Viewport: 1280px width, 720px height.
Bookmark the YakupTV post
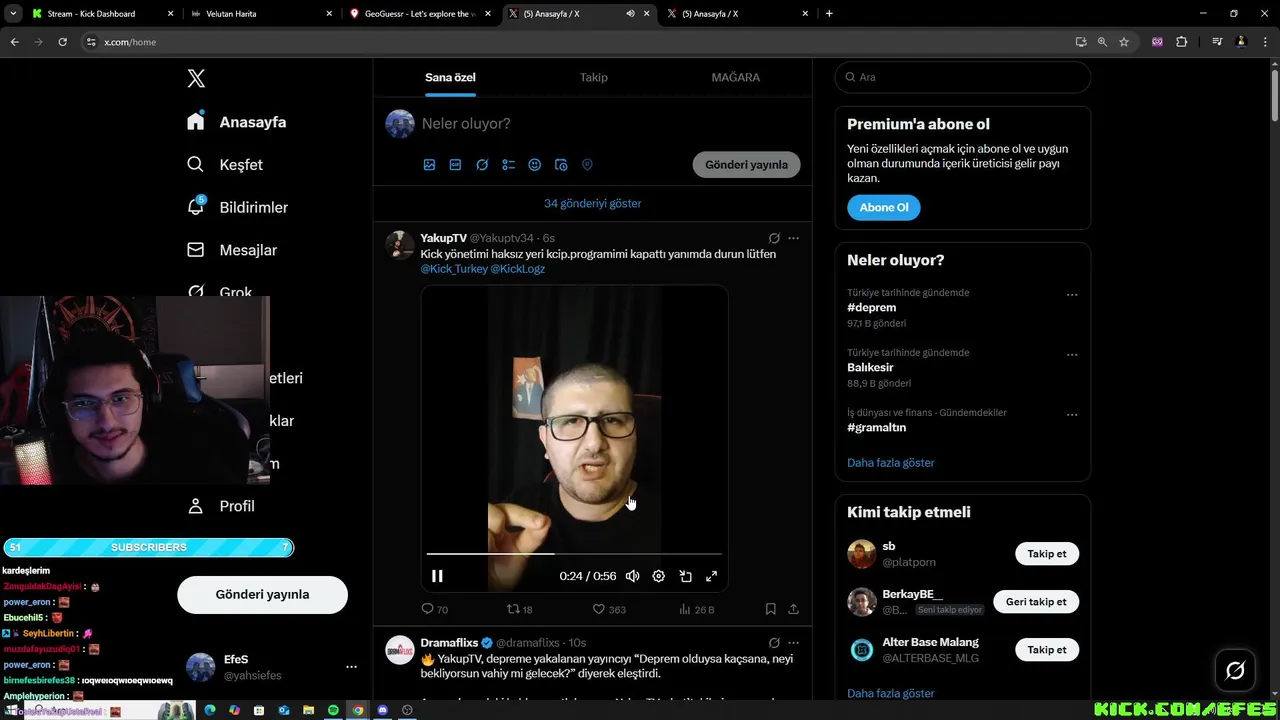coord(771,609)
